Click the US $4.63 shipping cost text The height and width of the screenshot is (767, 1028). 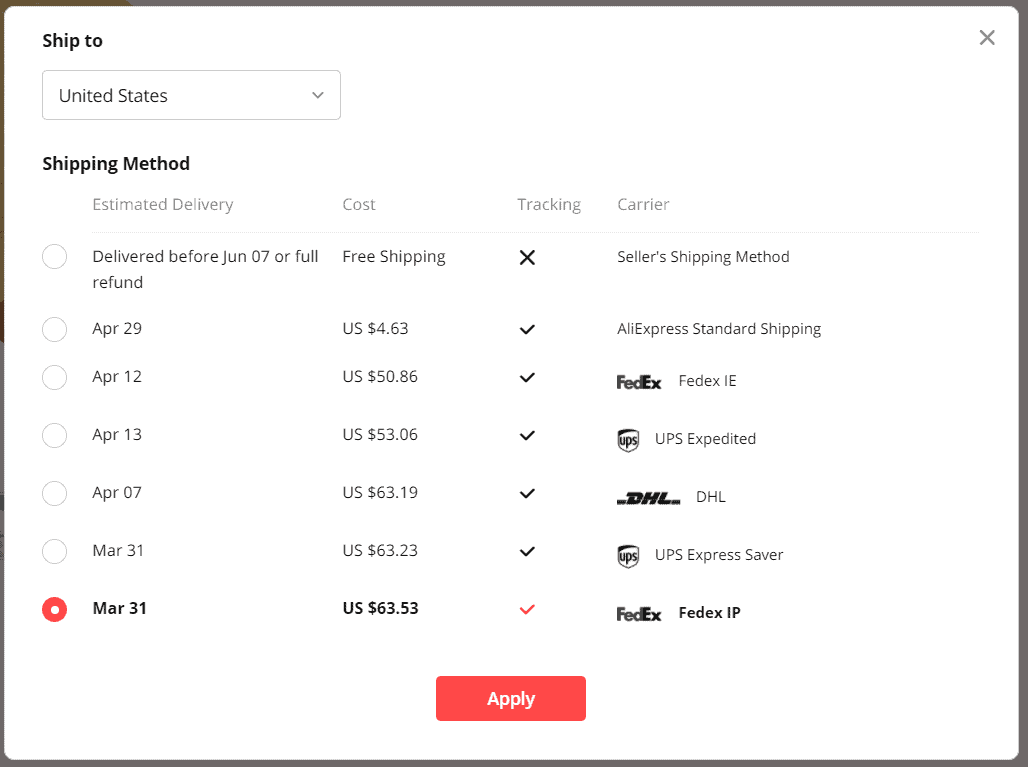pos(375,328)
